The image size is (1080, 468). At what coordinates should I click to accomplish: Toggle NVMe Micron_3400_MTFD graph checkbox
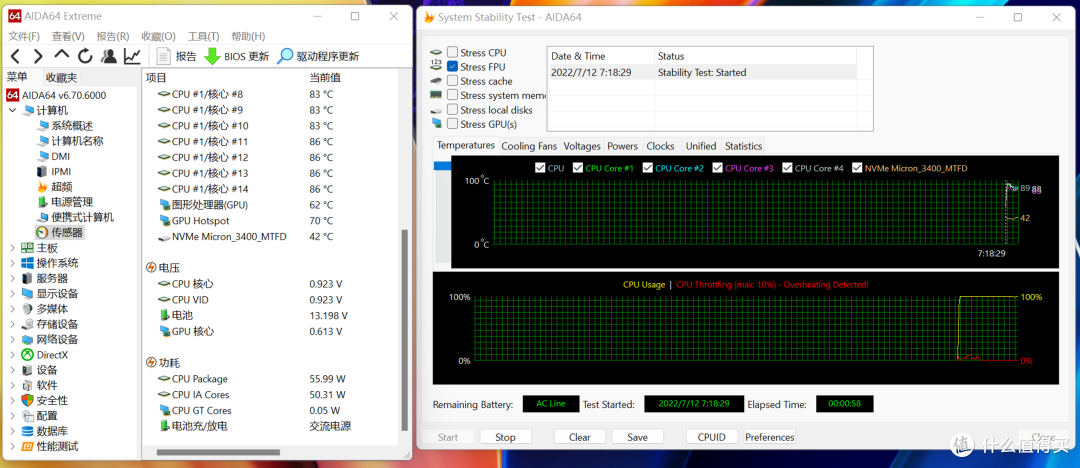[x=858, y=167]
